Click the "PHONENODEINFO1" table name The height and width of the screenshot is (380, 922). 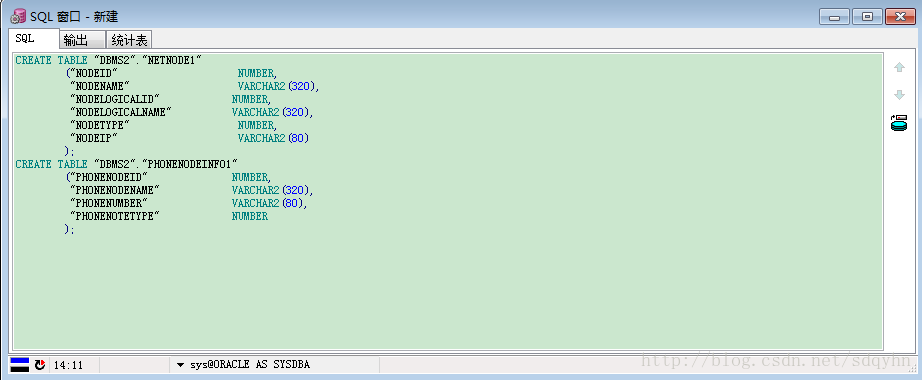pos(189,164)
